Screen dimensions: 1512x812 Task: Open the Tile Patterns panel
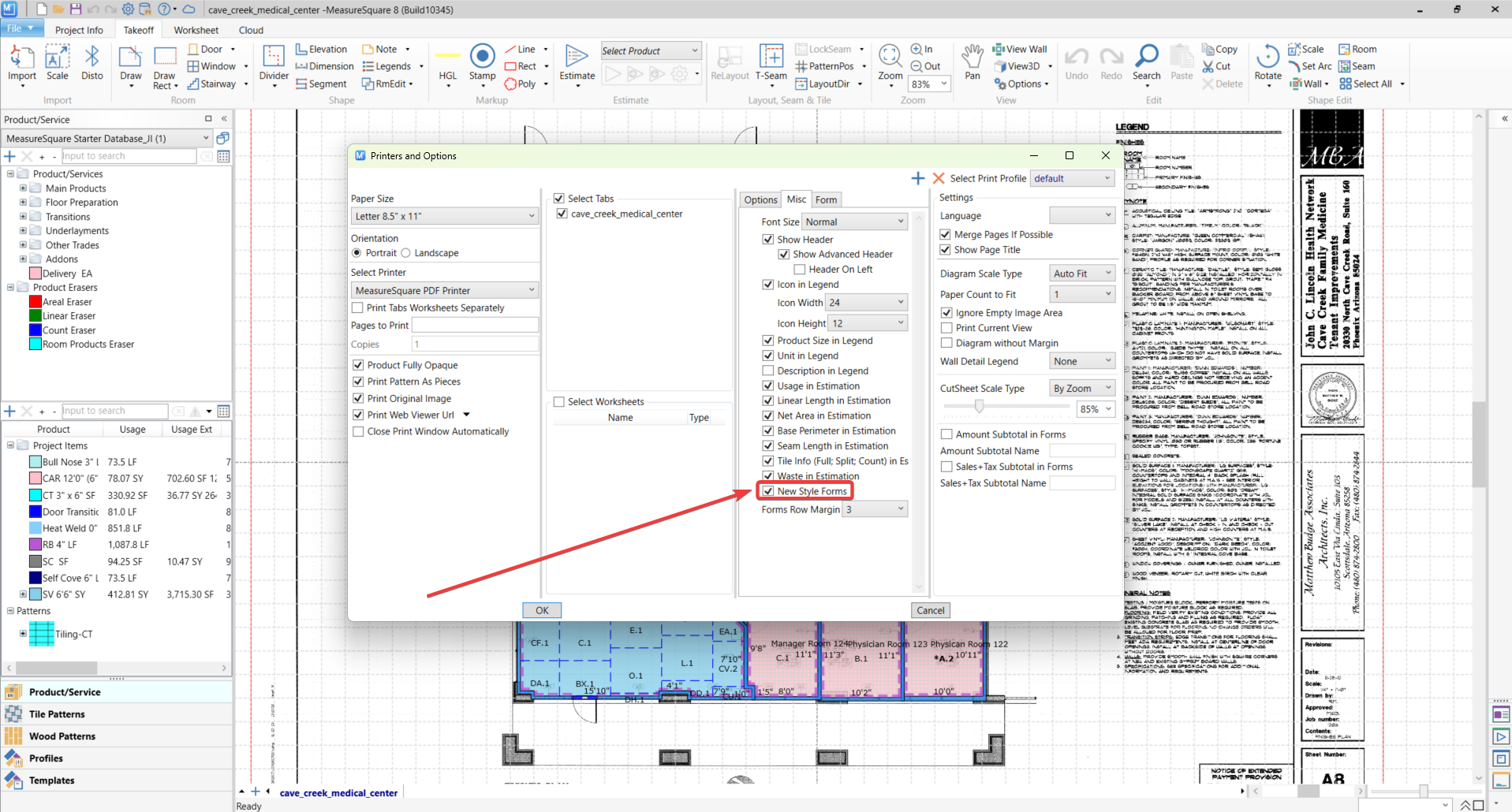[117, 714]
